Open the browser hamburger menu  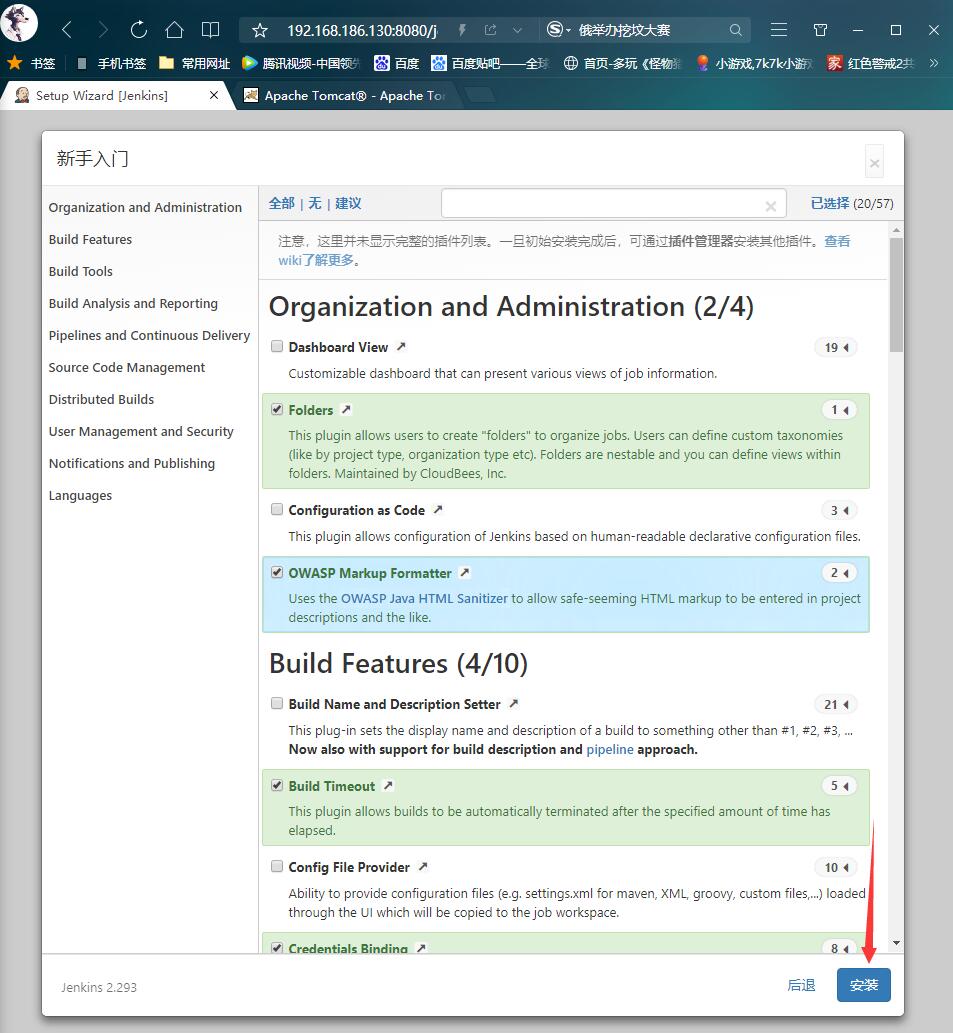coord(779,30)
